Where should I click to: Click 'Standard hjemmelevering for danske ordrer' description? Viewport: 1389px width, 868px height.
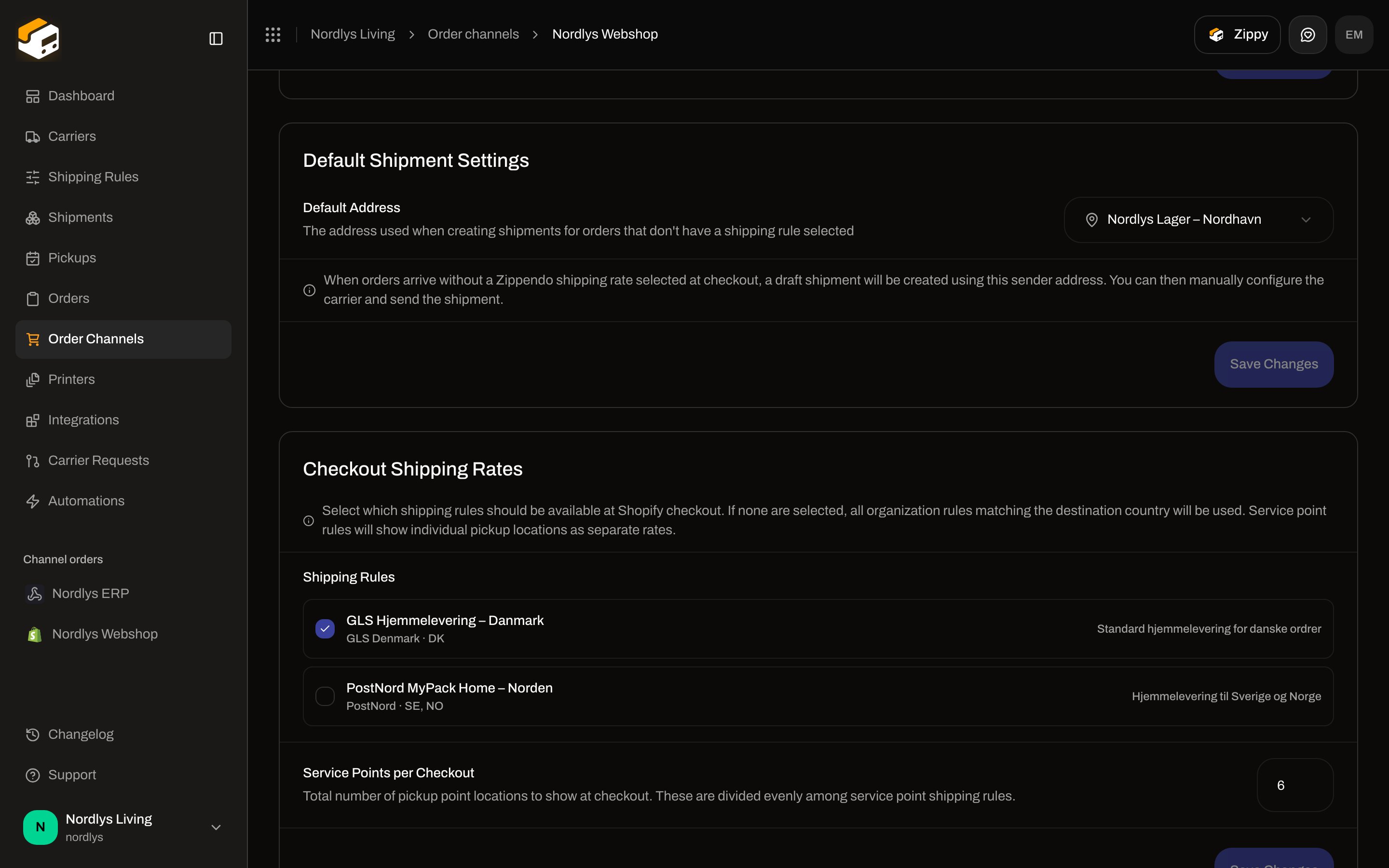(1209, 629)
